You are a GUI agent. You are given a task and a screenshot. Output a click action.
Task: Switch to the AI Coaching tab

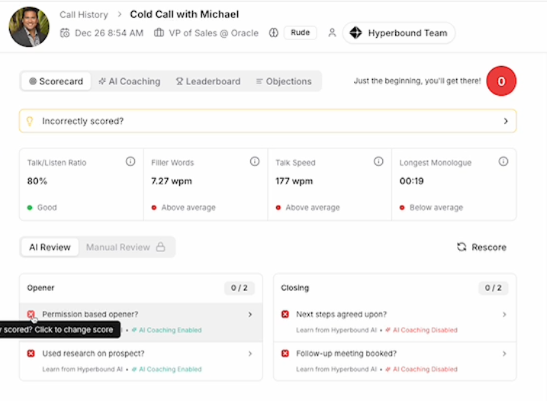point(129,81)
